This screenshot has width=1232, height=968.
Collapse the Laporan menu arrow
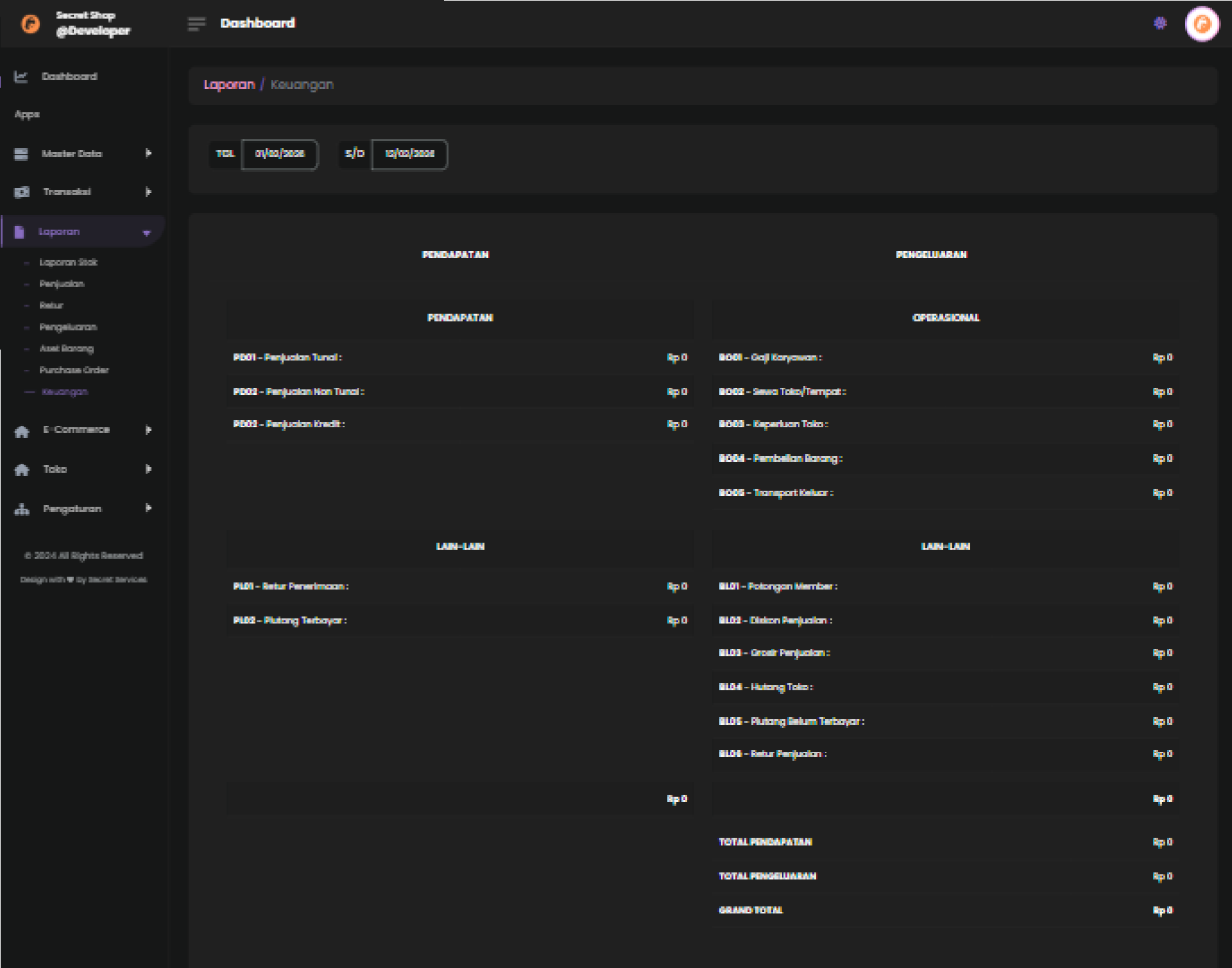click(146, 233)
